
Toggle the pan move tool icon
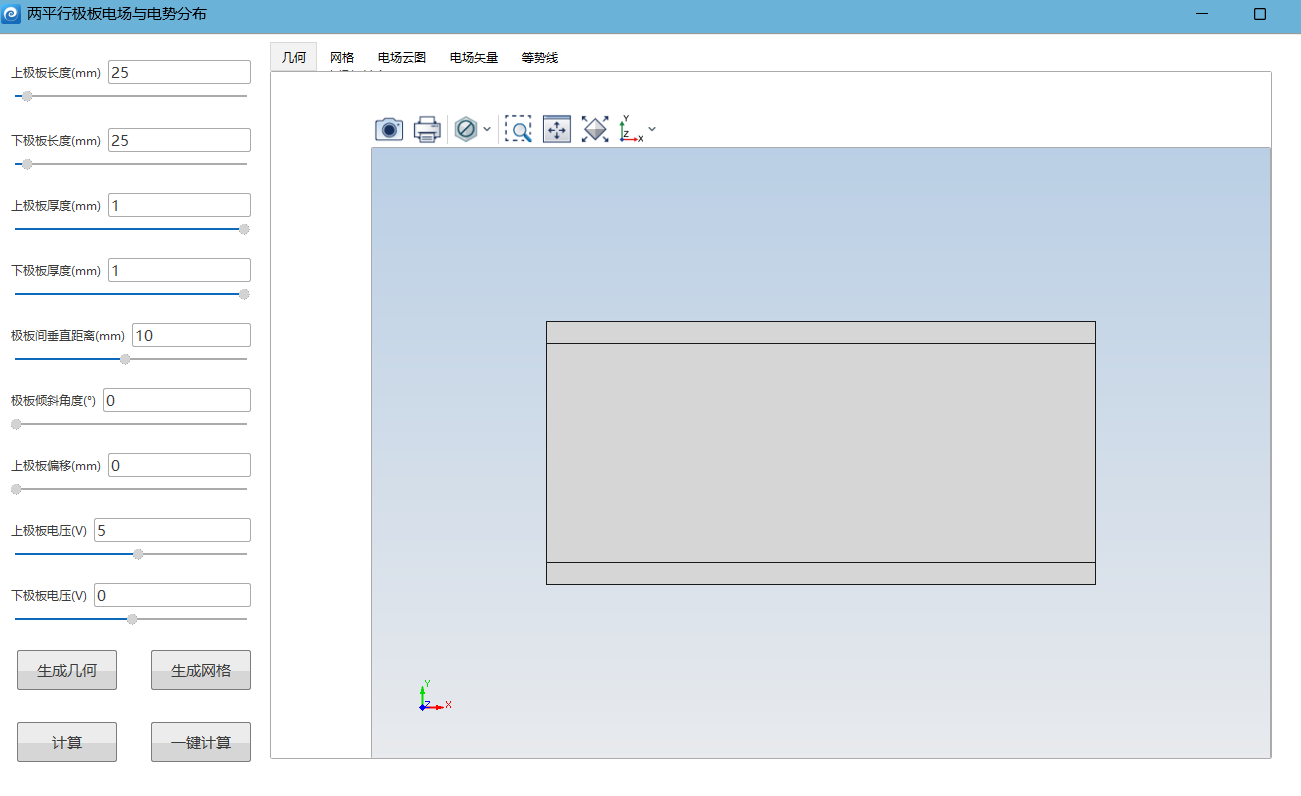pos(557,129)
